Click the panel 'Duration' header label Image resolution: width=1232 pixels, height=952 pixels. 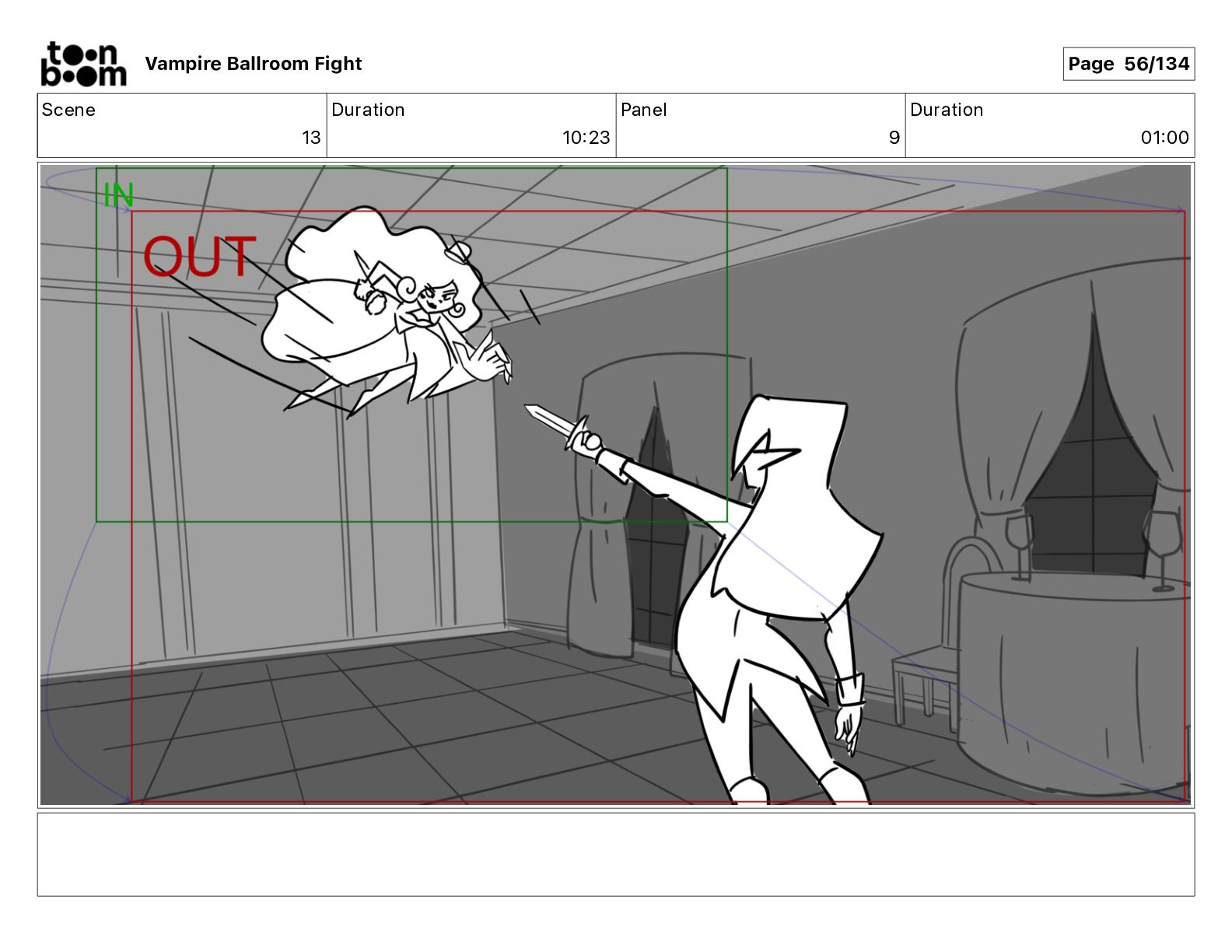coord(947,110)
